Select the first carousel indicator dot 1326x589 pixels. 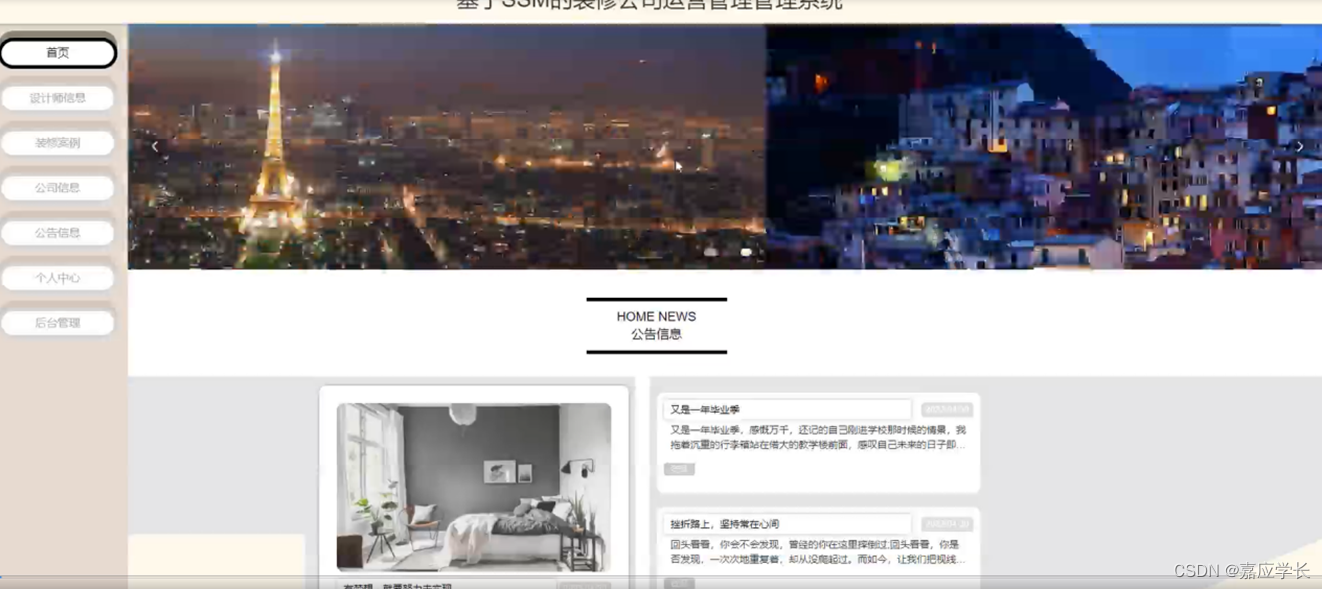pyautogui.click(x=711, y=252)
